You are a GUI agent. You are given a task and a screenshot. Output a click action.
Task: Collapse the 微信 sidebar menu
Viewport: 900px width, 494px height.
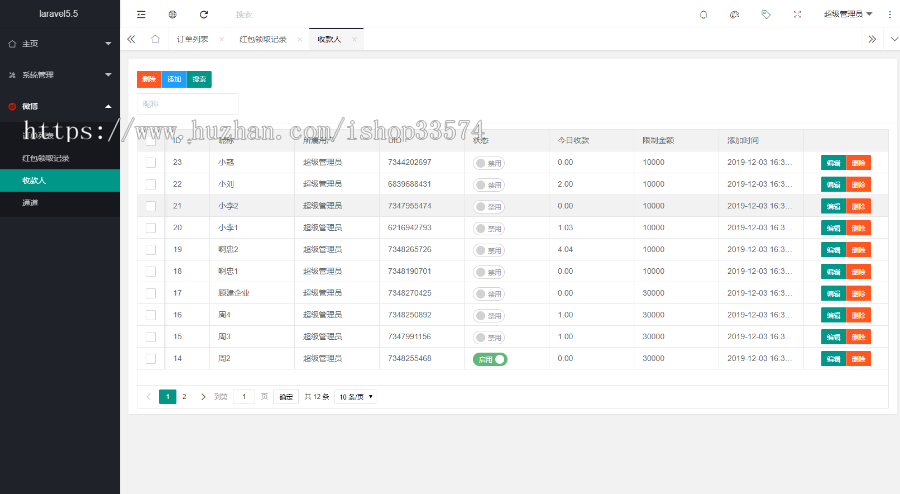click(x=60, y=106)
